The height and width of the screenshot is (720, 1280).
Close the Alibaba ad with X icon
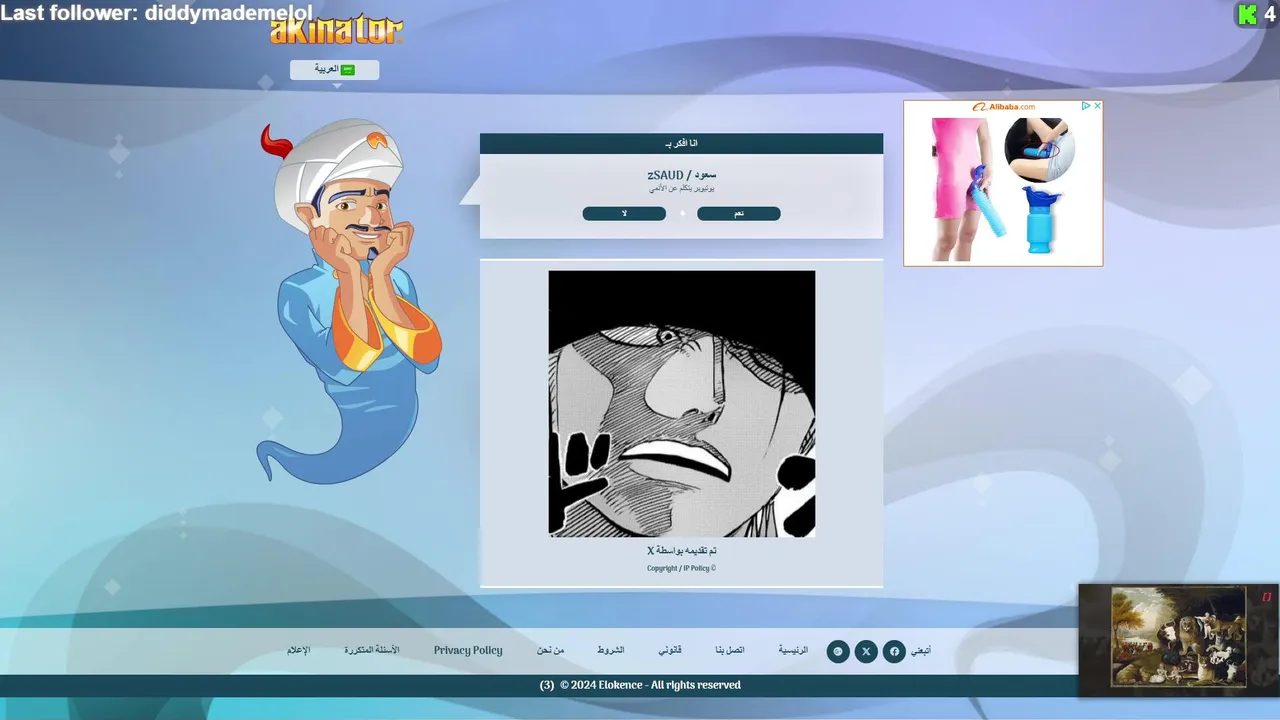point(1097,106)
